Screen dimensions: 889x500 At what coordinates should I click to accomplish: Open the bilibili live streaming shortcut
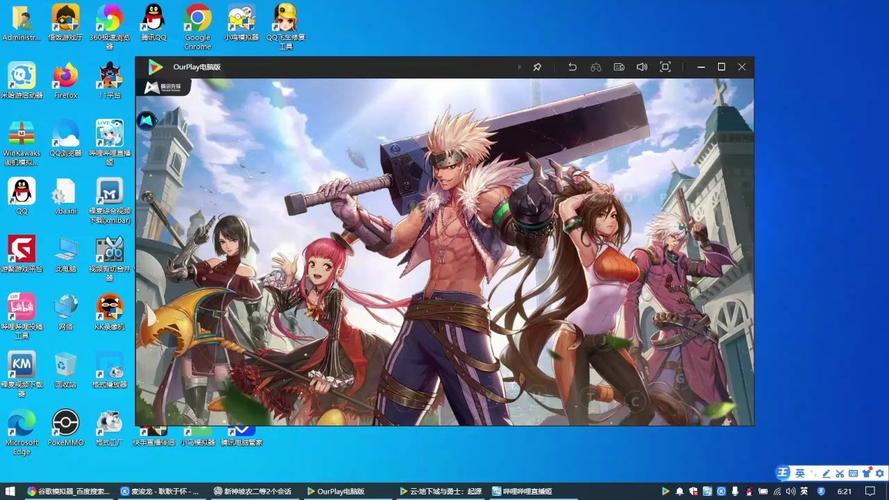[109, 142]
